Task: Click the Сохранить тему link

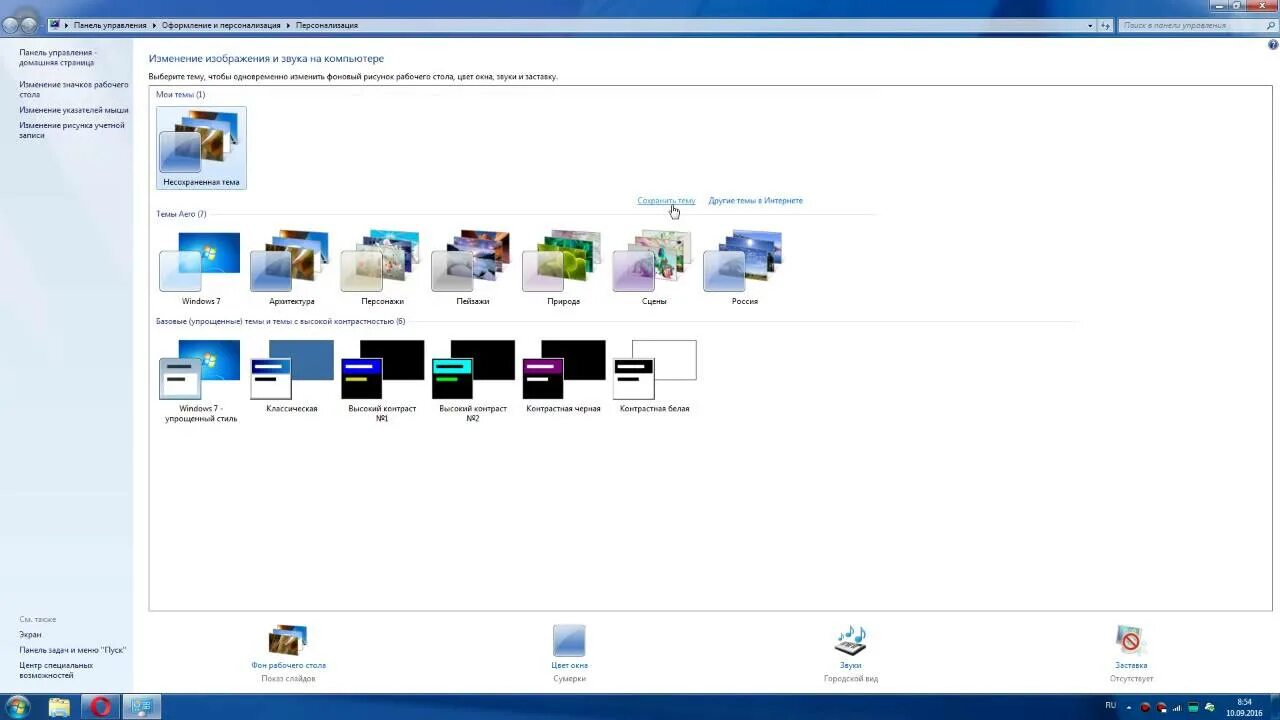Action: [x=666, y=200]
